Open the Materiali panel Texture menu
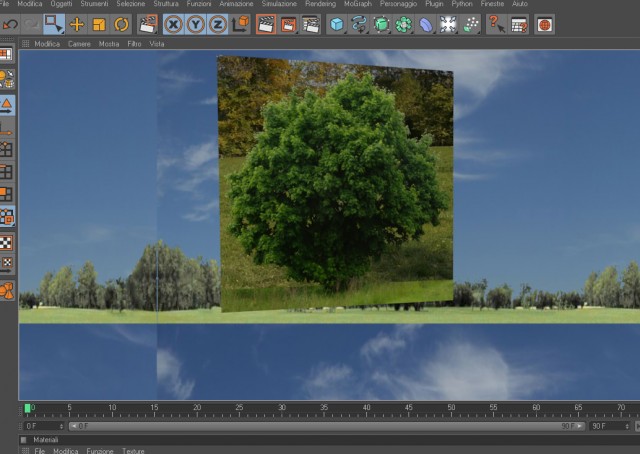This screenshot has height=454, width=640. (x=133, y=451)
